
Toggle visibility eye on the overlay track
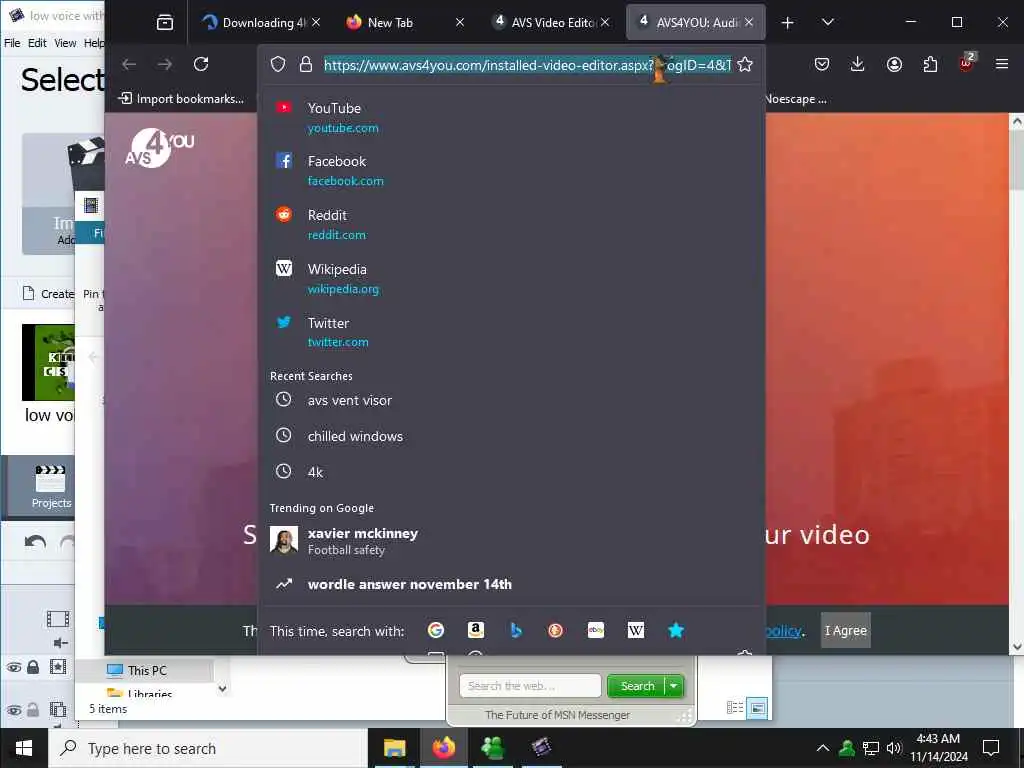[13, 710]
